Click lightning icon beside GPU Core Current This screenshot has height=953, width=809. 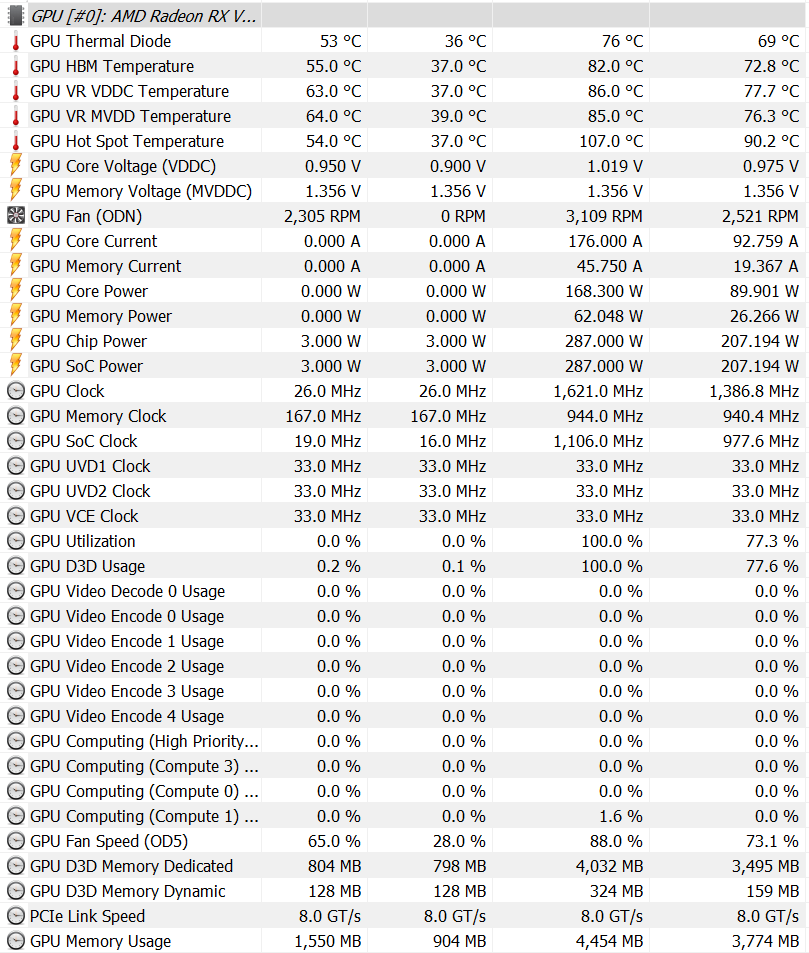coord(16,241)
